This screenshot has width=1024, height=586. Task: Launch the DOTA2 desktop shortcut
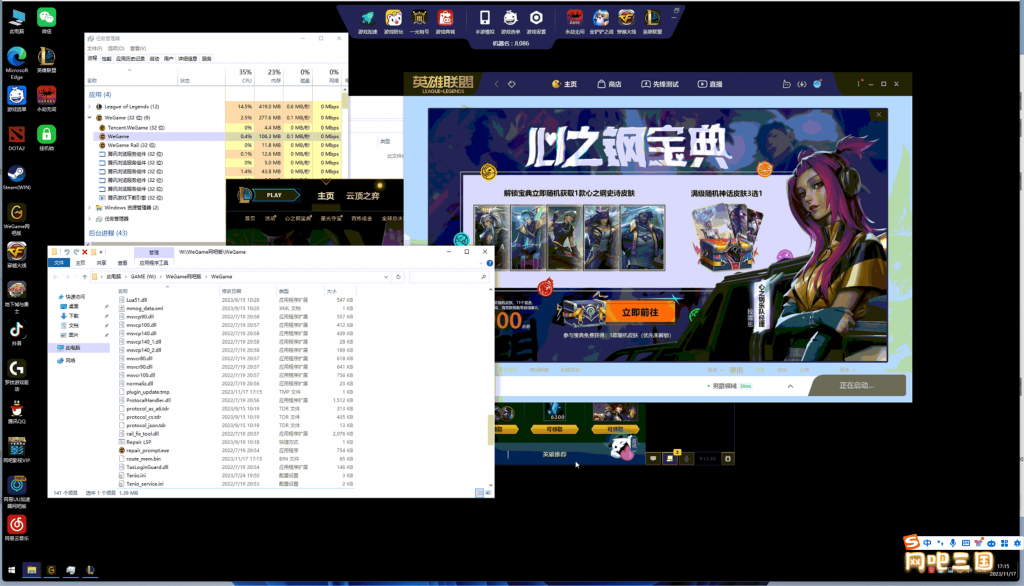tap(16, 138)
